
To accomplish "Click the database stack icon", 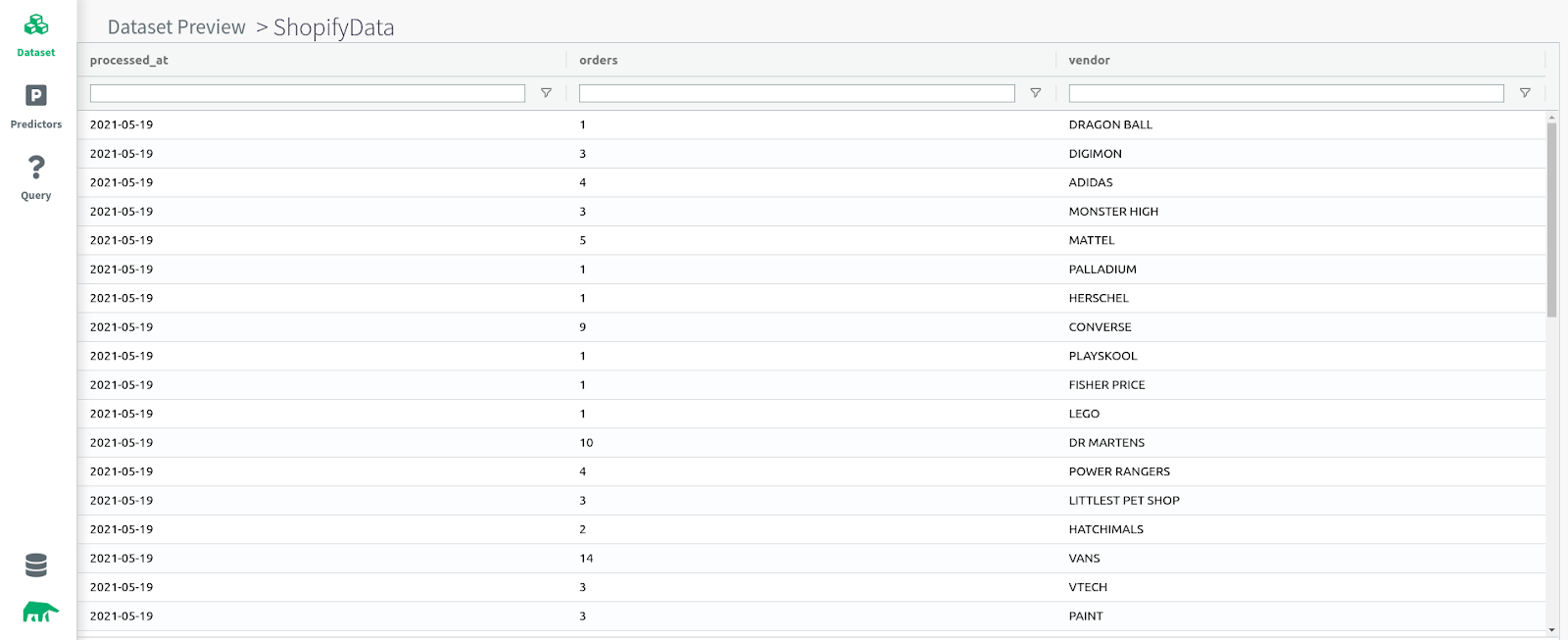I will (x=36, y=566).
